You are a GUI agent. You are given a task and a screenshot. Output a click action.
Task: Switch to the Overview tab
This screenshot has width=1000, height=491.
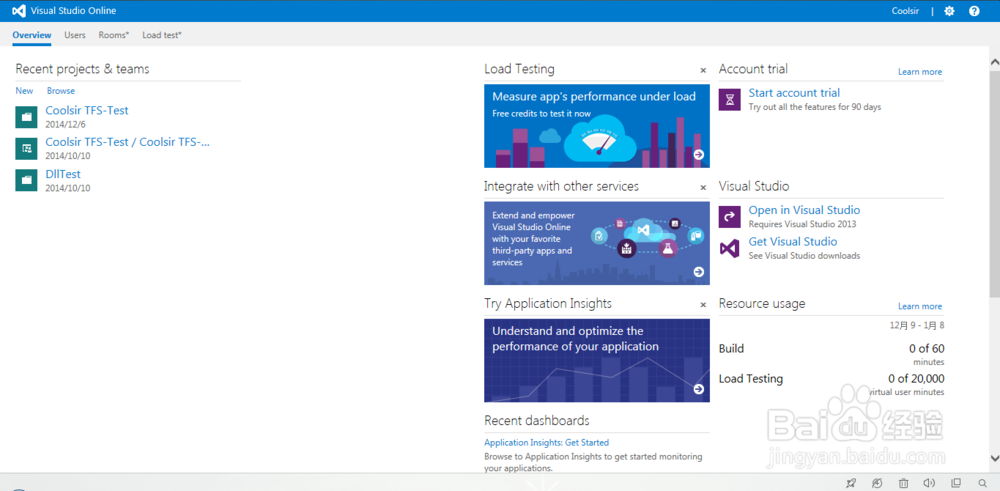(x=32, y=35)
